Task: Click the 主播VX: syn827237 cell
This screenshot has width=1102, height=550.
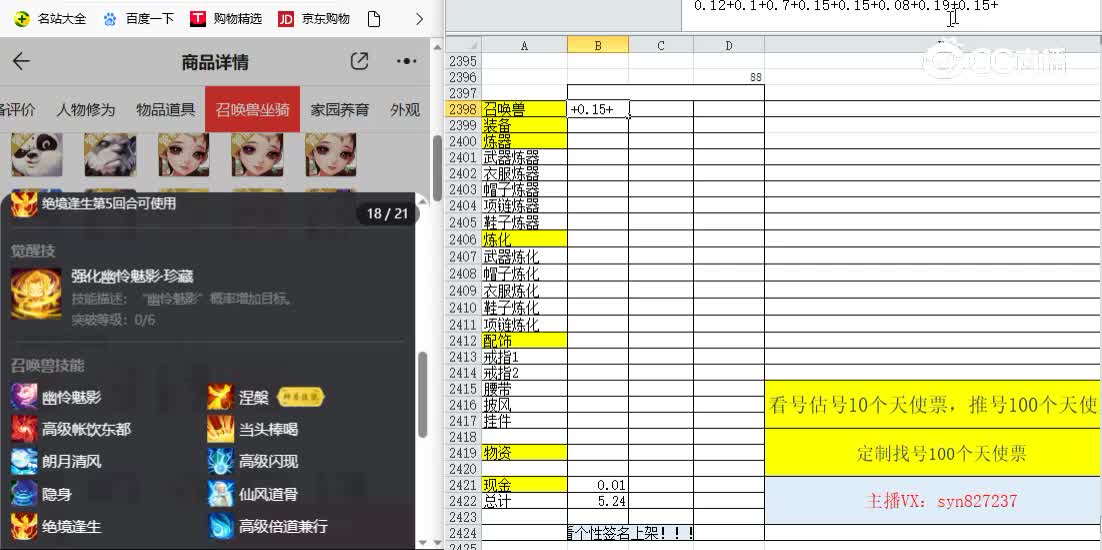Action: pyautogui.click(x=933, y=501)
